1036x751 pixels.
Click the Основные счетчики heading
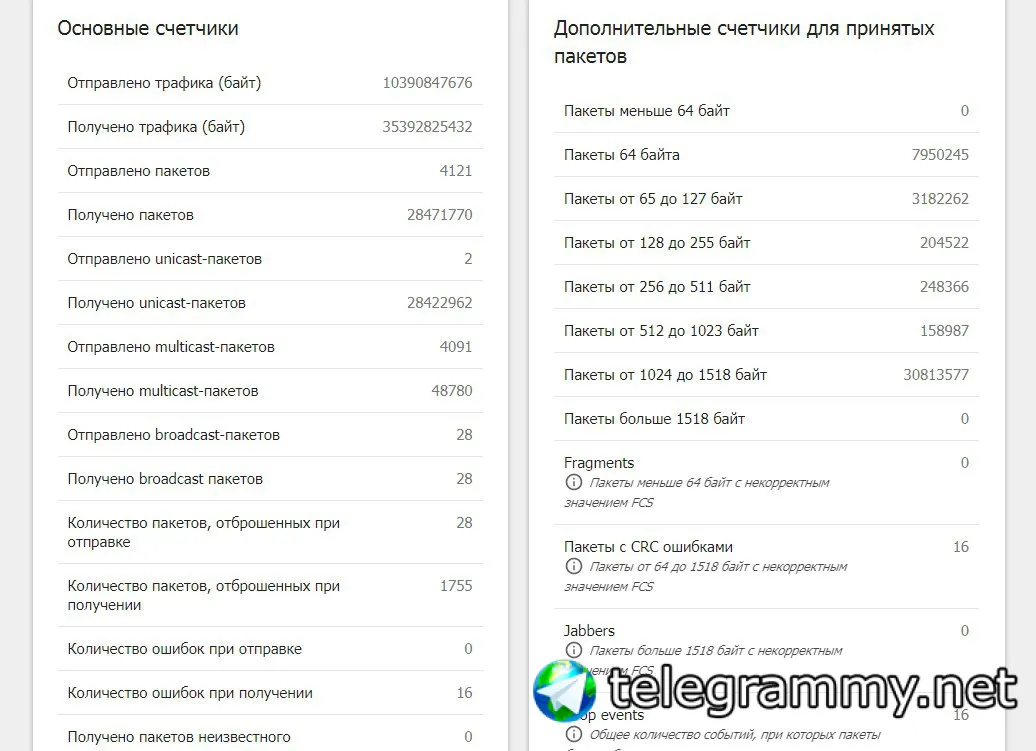pyautogui.click(x=148, y=28)
